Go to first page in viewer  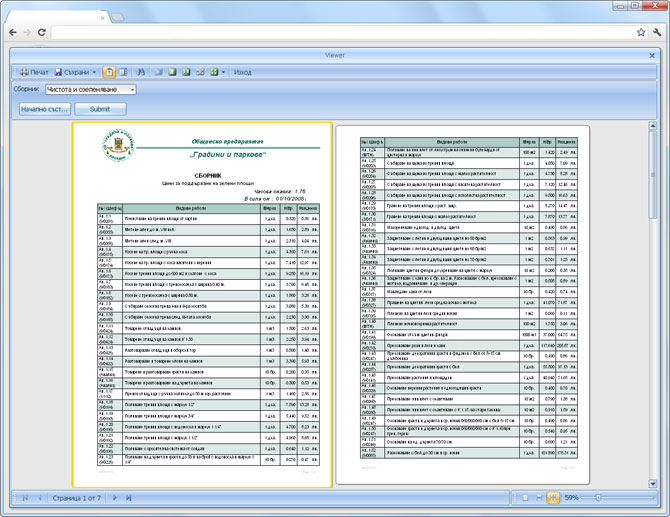[25, 498]
